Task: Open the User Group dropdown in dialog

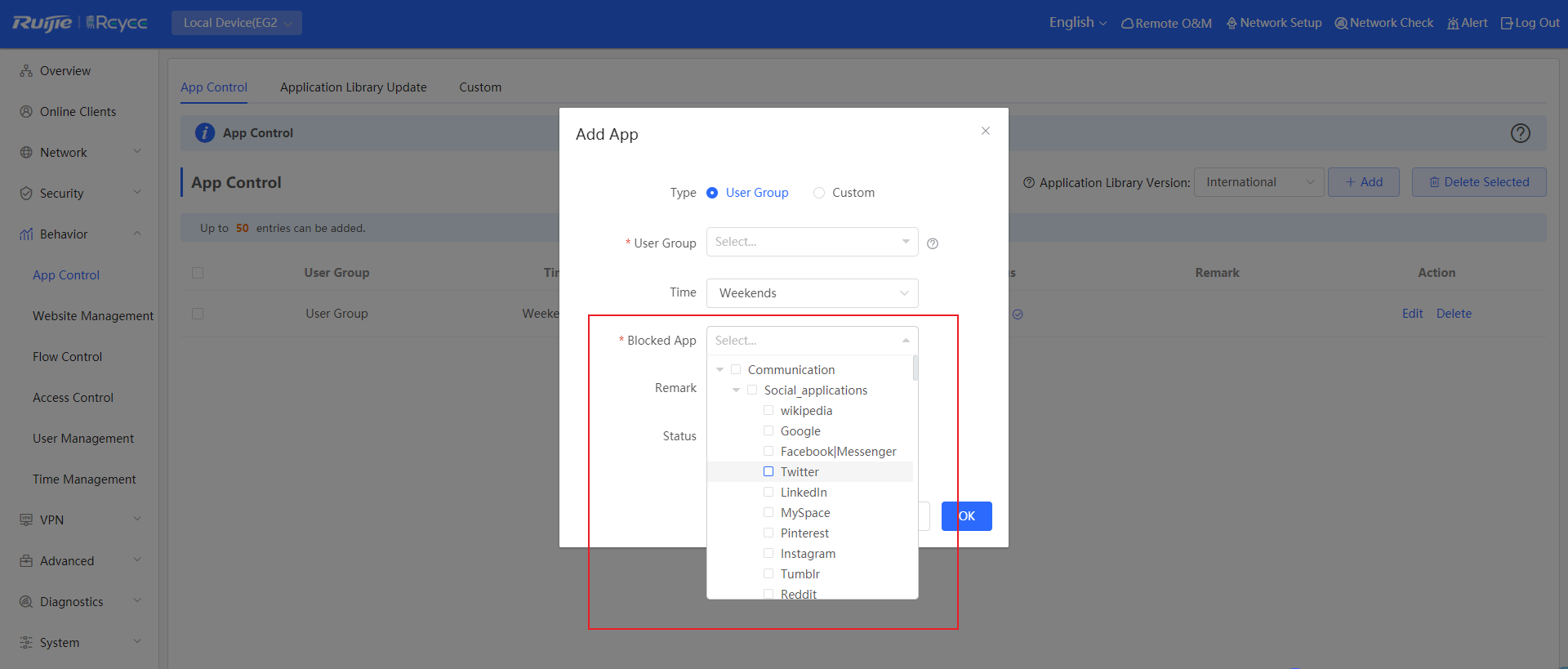Action: coord(813,242)
